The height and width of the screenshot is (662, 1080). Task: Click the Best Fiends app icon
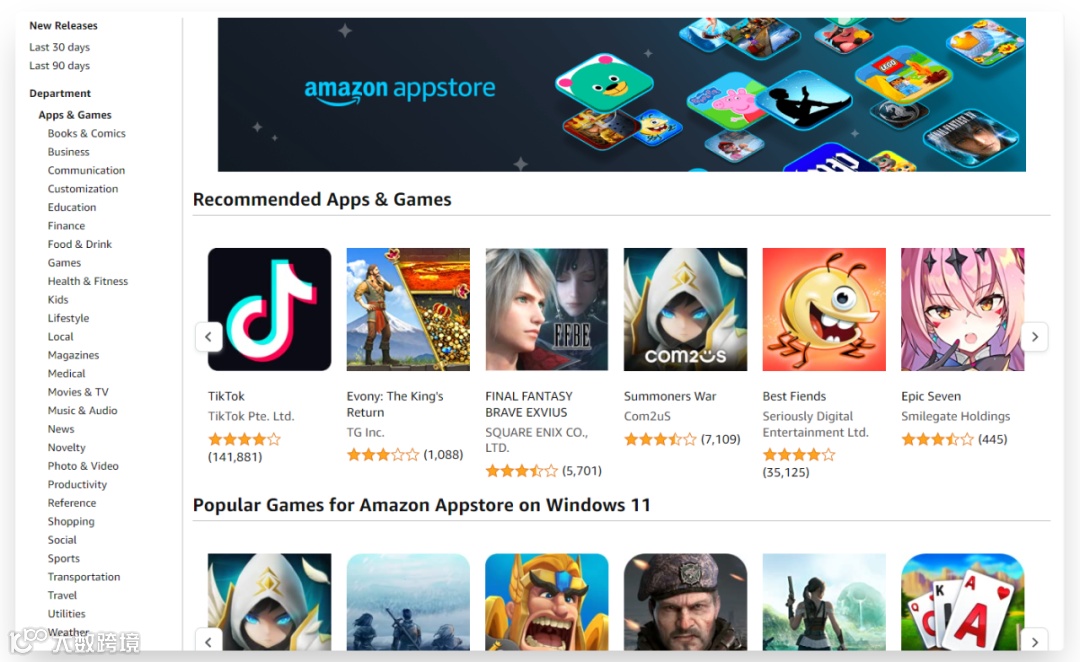[824, 309]
